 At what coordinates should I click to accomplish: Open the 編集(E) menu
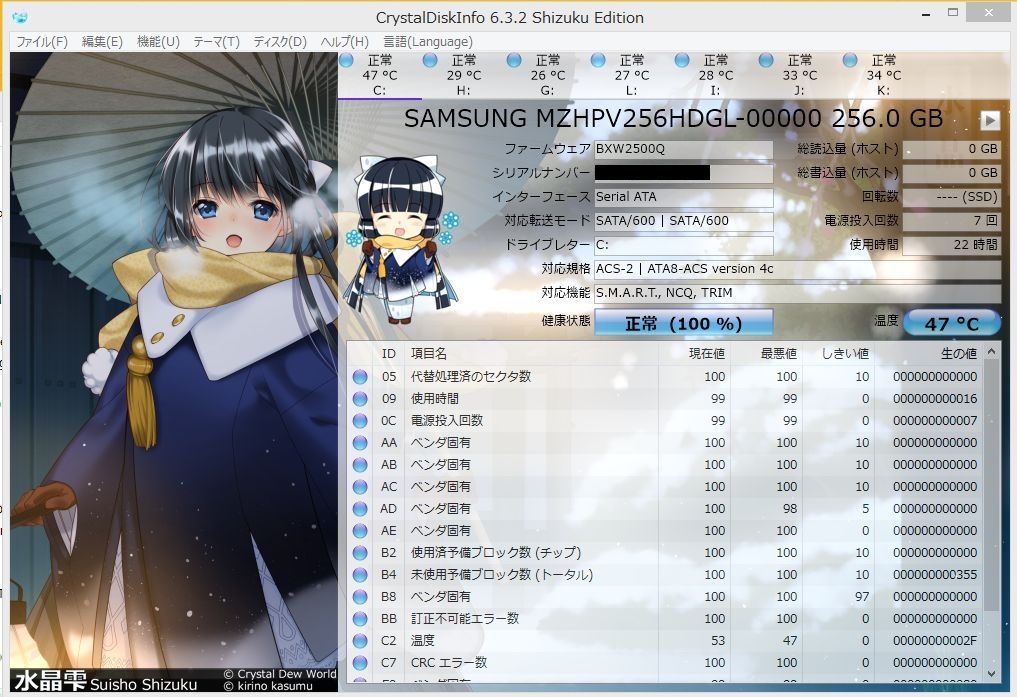pyautogui.click(x=102, y=41)
